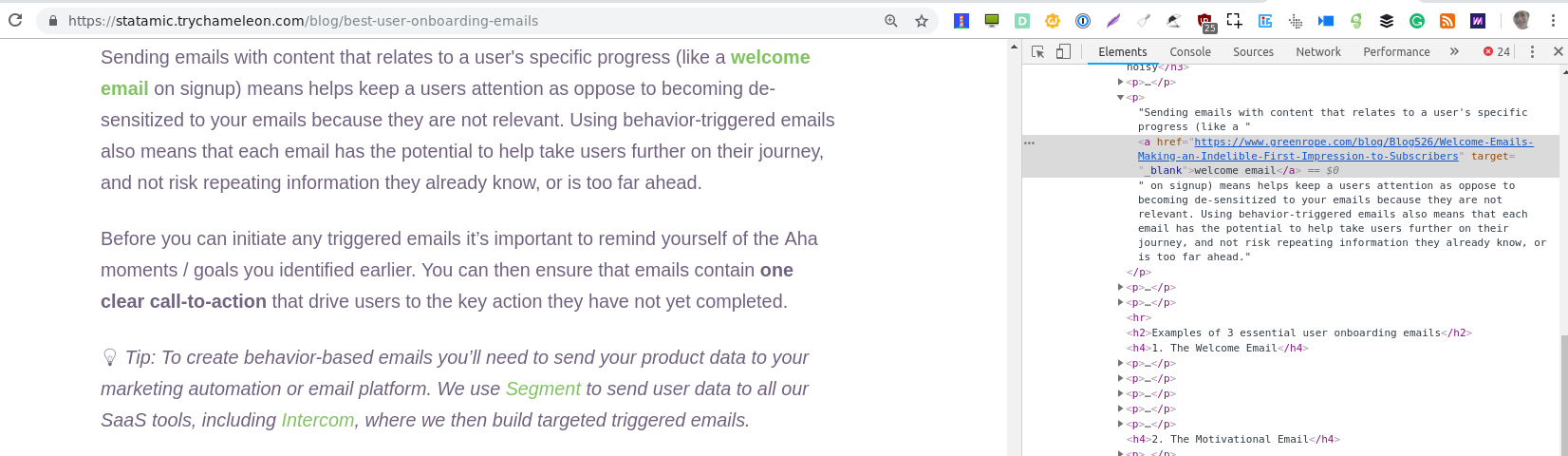Collapse the expanded paragraph element node
The height and width of the screenshot is (456, 1568).
click(x=1121, y=97)
